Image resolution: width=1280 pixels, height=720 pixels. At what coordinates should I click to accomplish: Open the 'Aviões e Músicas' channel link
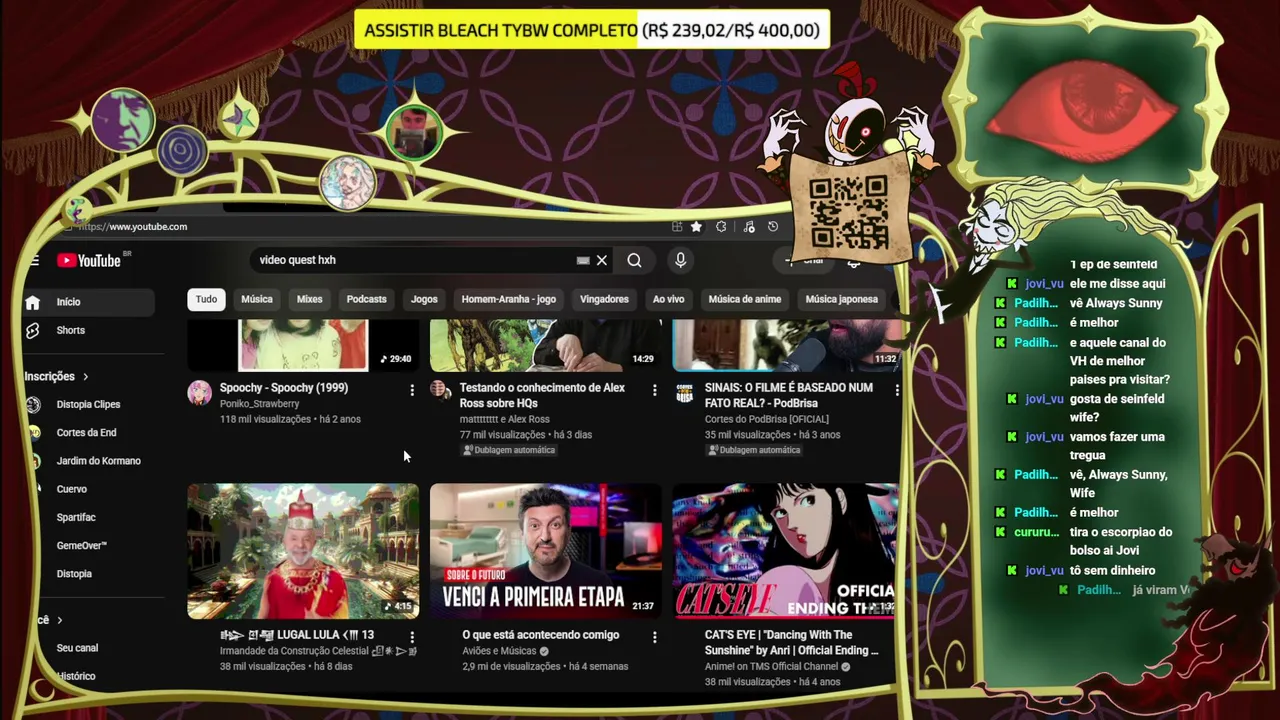click(499, 651)
